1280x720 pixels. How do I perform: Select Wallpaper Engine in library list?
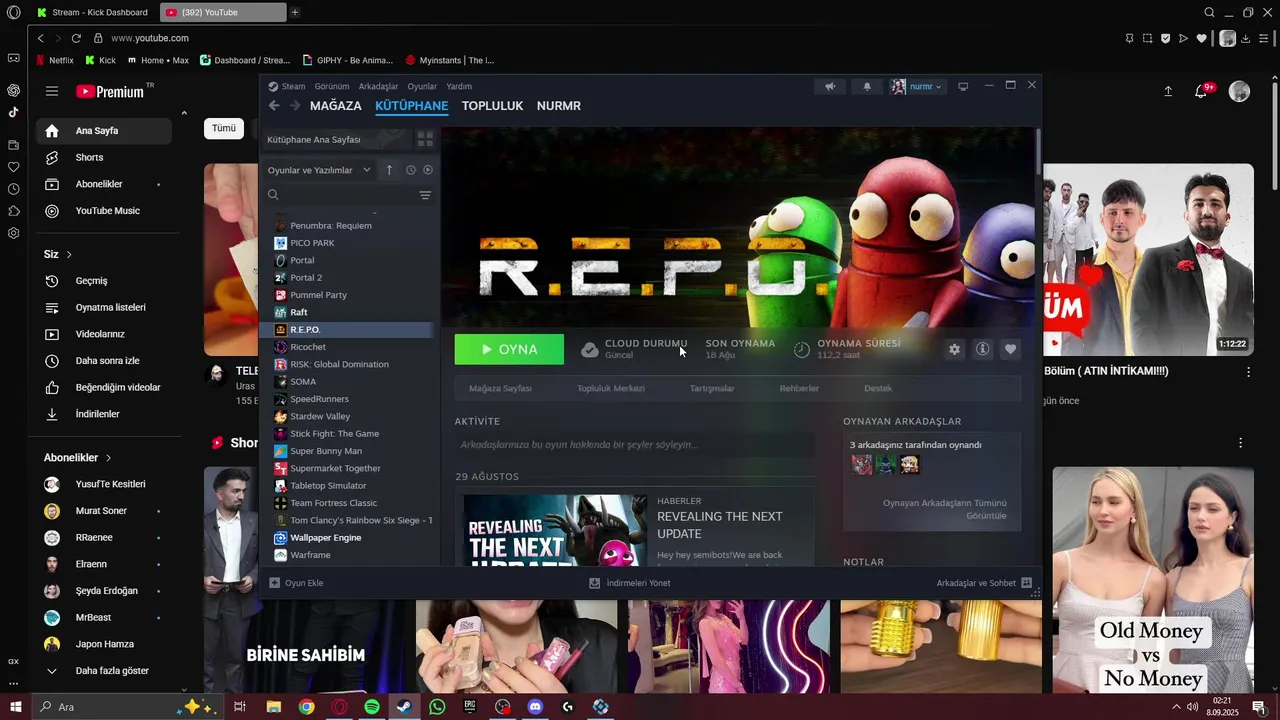tap(325, 538)
